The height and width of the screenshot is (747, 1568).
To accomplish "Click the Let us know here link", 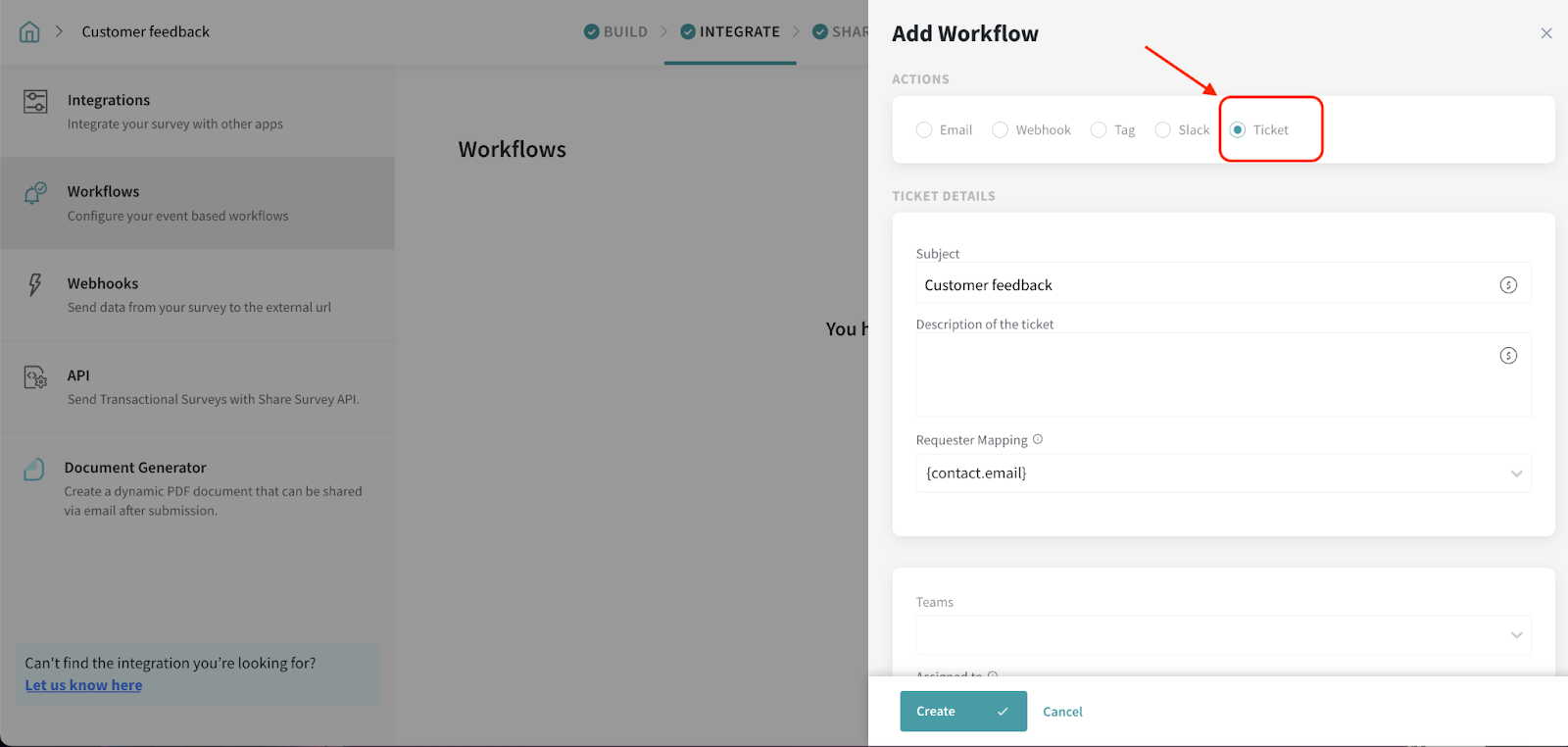I will click(83, 685).
